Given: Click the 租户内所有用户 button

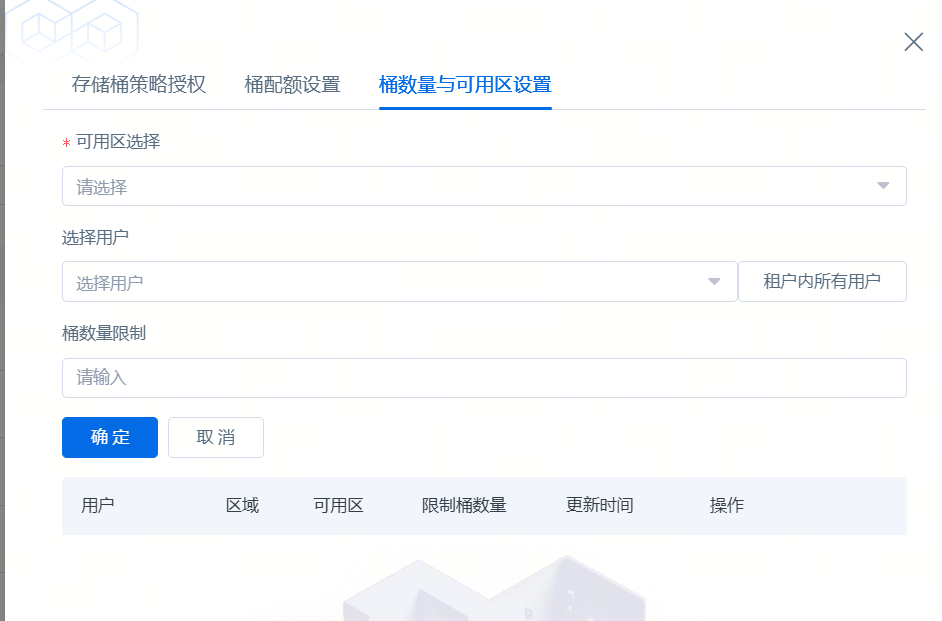Looking at the screenshot, I should 822,282.
